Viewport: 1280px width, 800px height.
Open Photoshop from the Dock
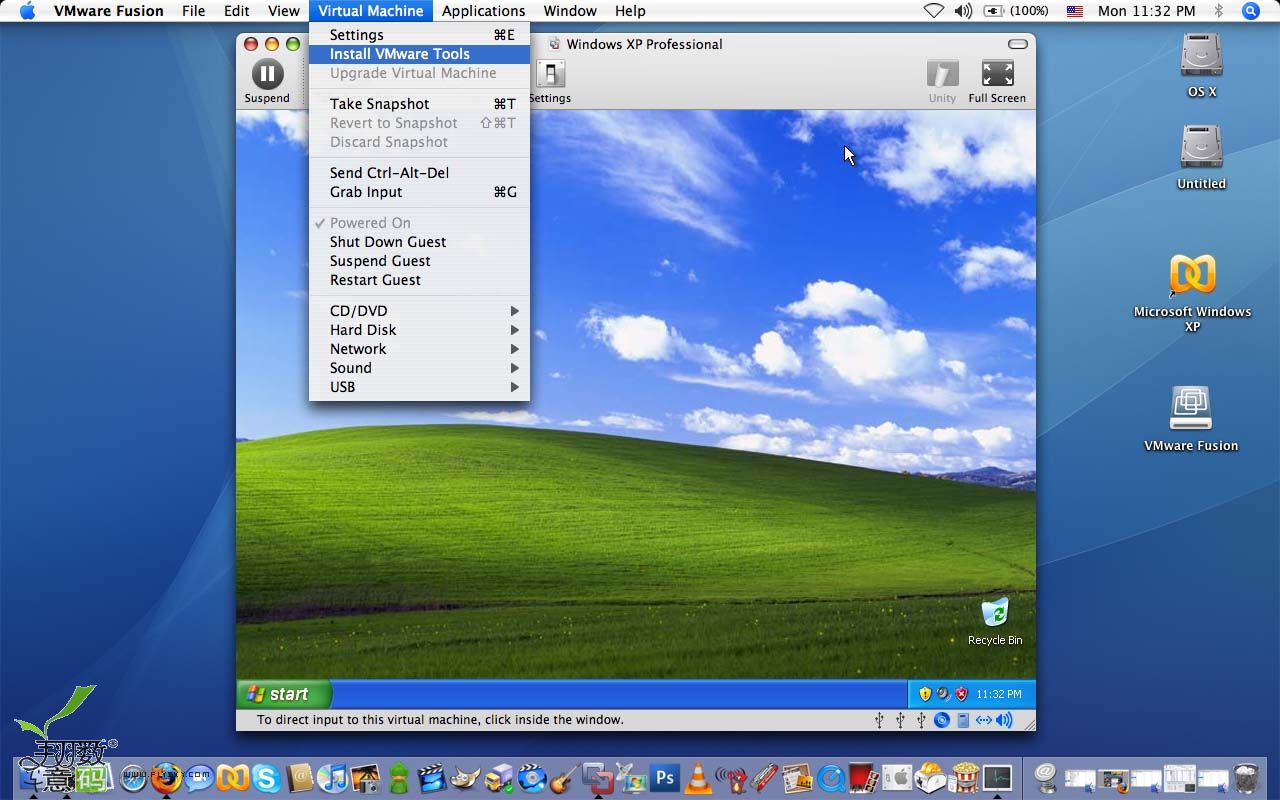coord(664,777)
